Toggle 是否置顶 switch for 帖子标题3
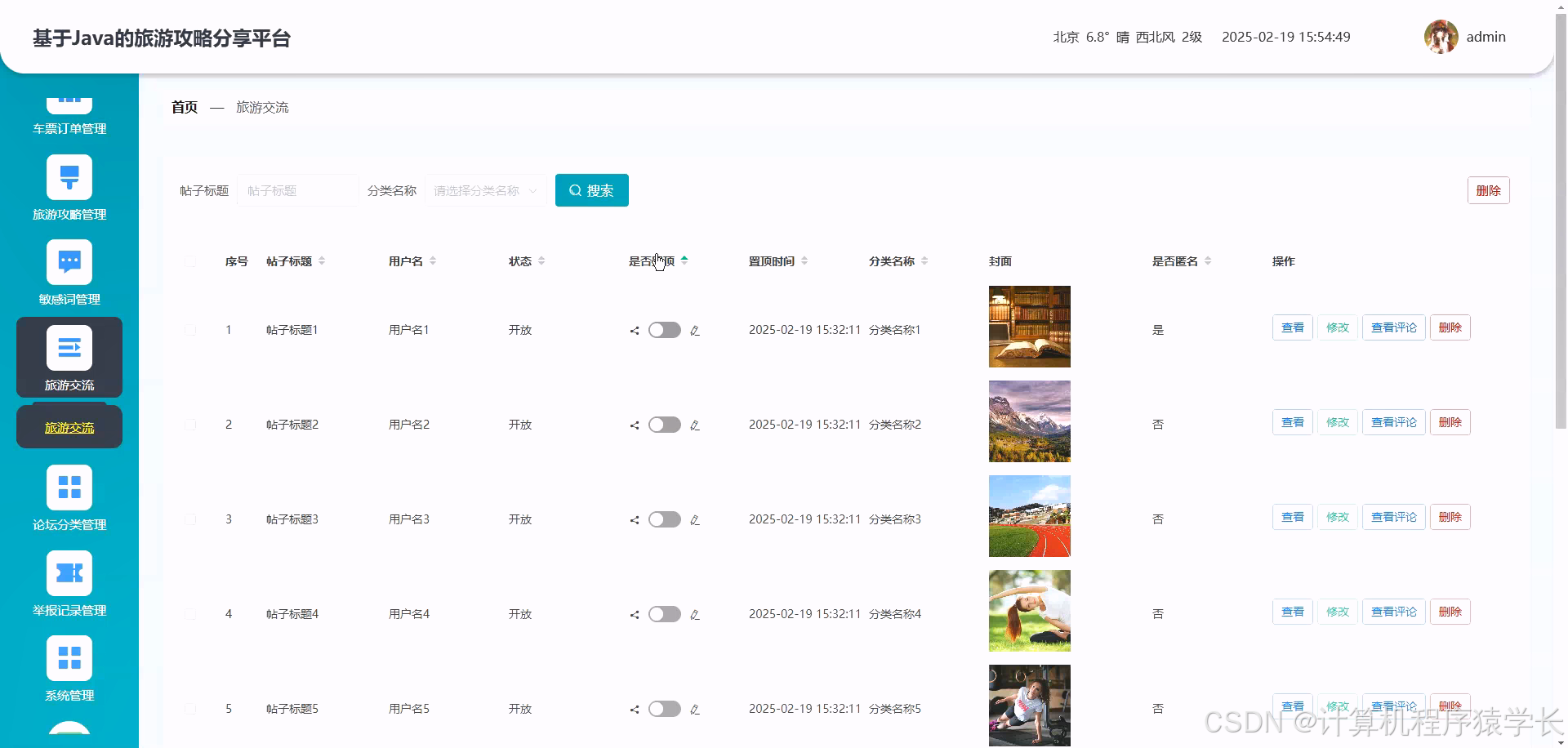1568x748 pixels. click(665, 519)
